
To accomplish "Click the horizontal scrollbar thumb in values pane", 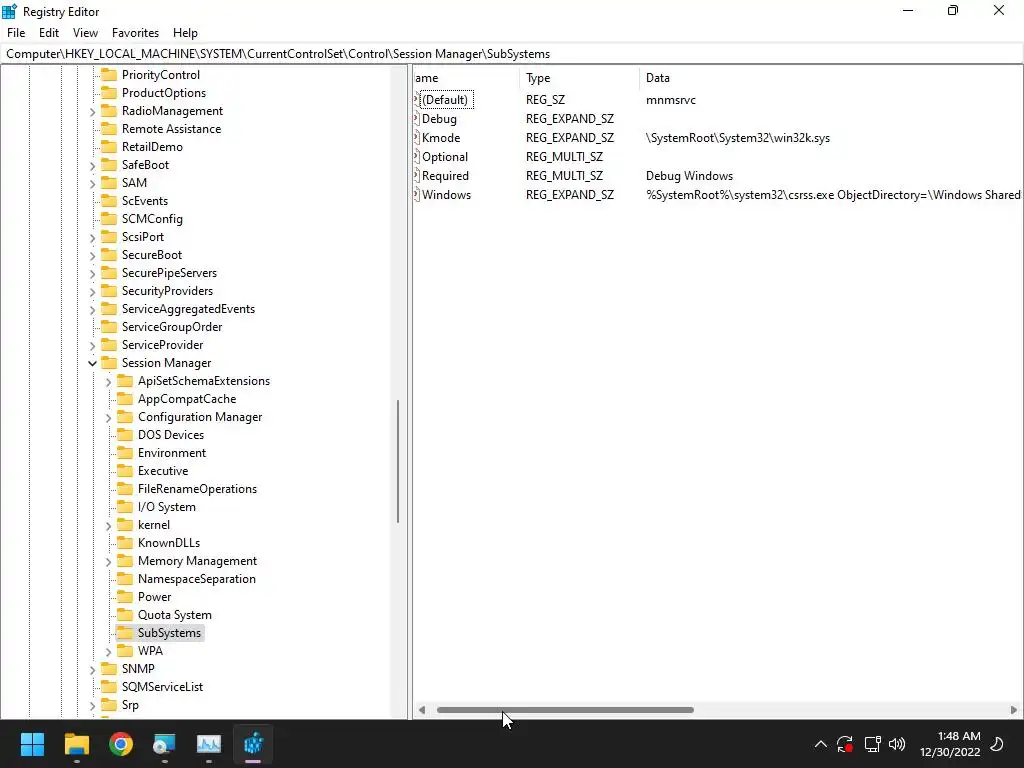I will point(565,710).
